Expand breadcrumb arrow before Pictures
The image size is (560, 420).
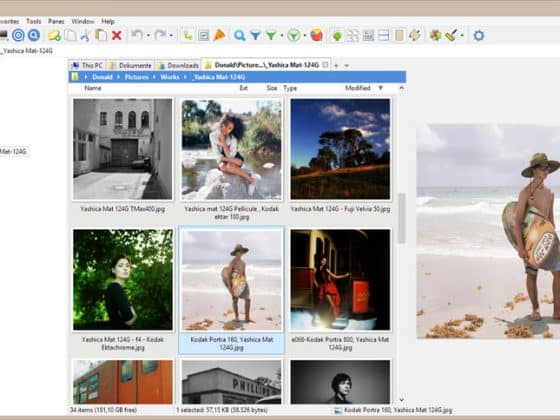pos(119,77)
